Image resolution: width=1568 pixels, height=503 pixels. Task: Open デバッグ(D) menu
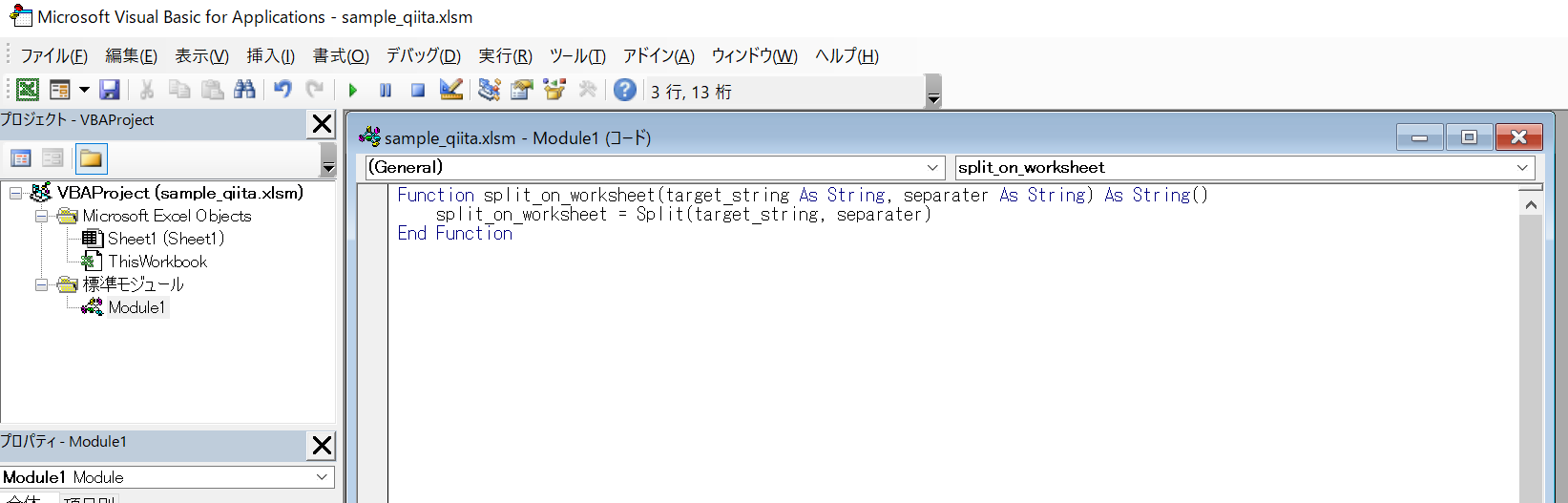pos(423,56)
